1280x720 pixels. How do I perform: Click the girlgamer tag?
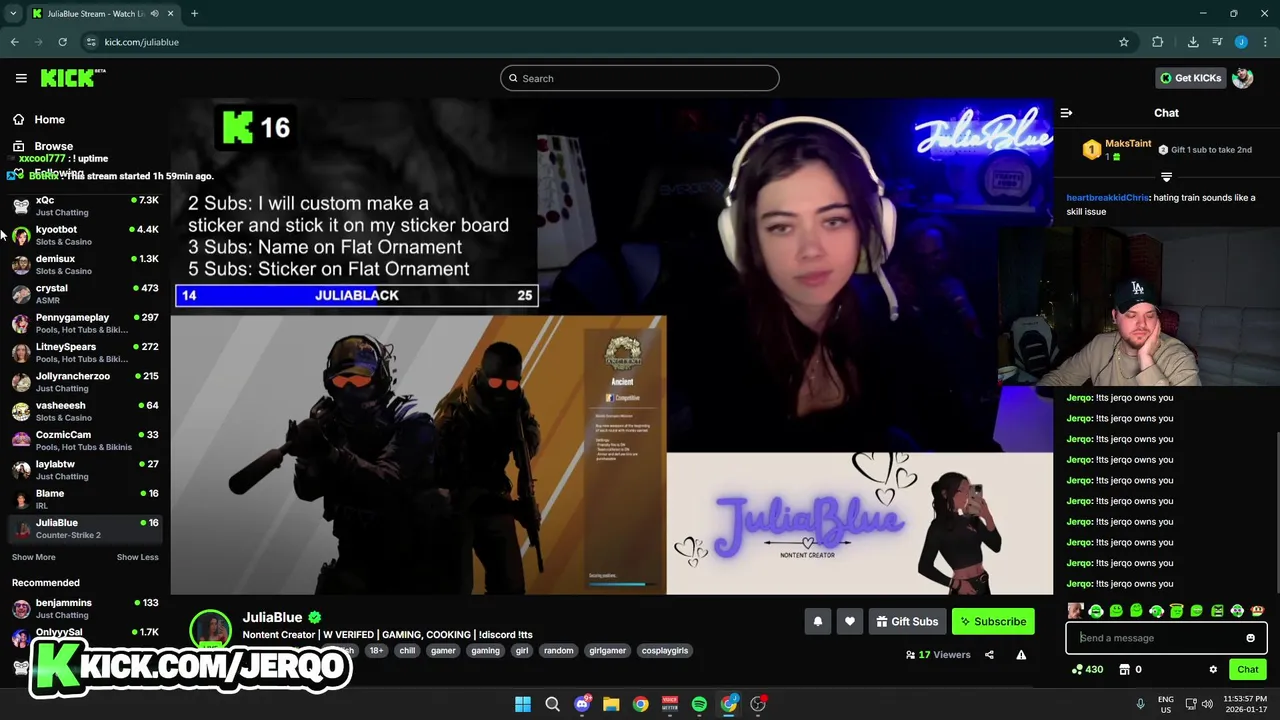[608, 651]
